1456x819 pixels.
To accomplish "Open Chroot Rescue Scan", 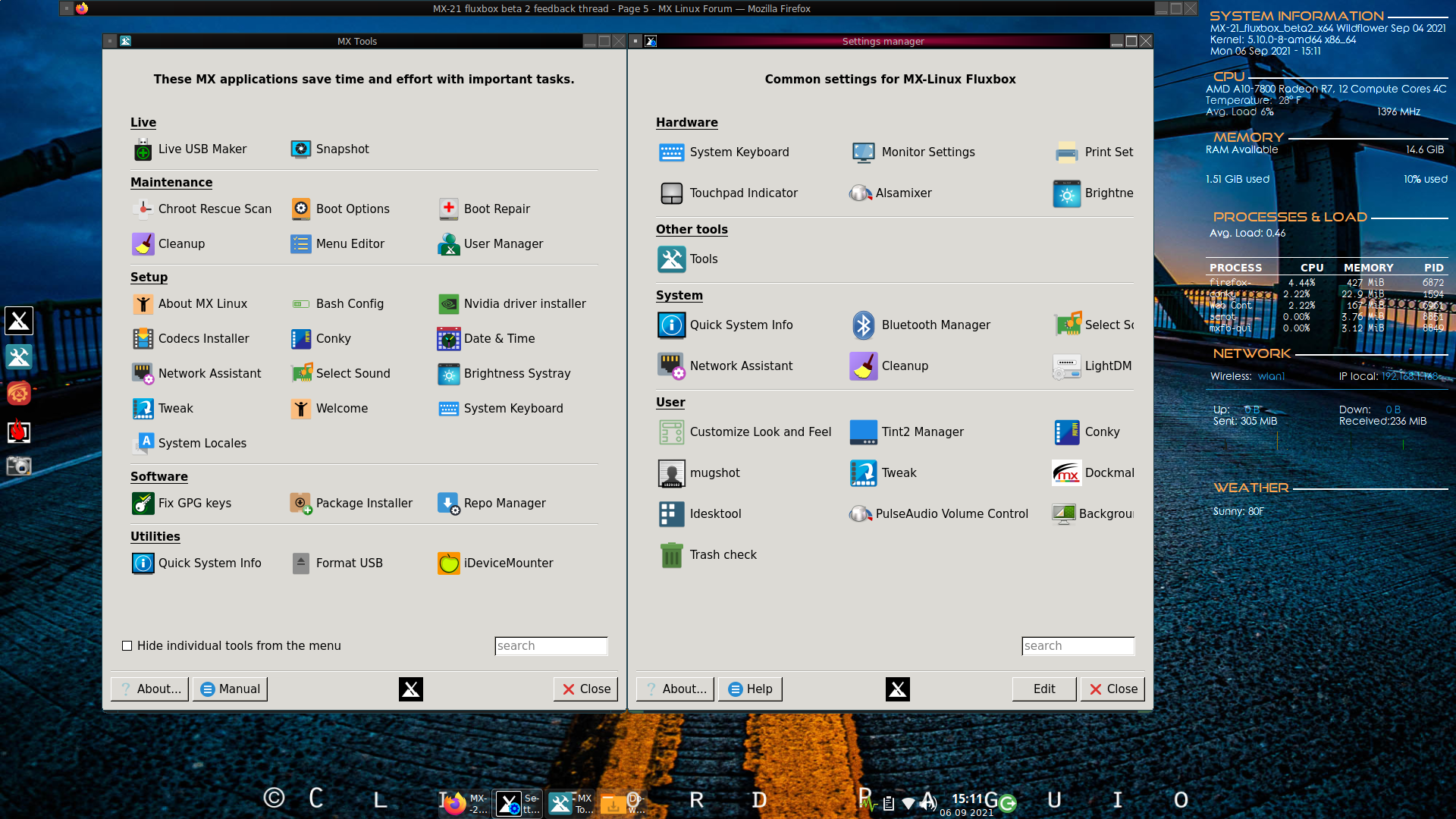I will (x=202, y=209).
